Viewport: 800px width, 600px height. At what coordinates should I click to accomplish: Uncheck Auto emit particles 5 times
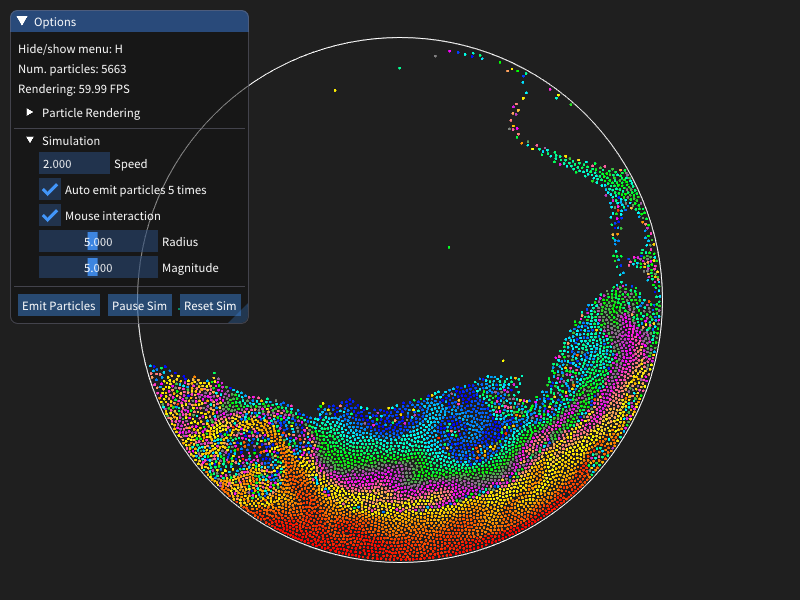tap(50, 189)
